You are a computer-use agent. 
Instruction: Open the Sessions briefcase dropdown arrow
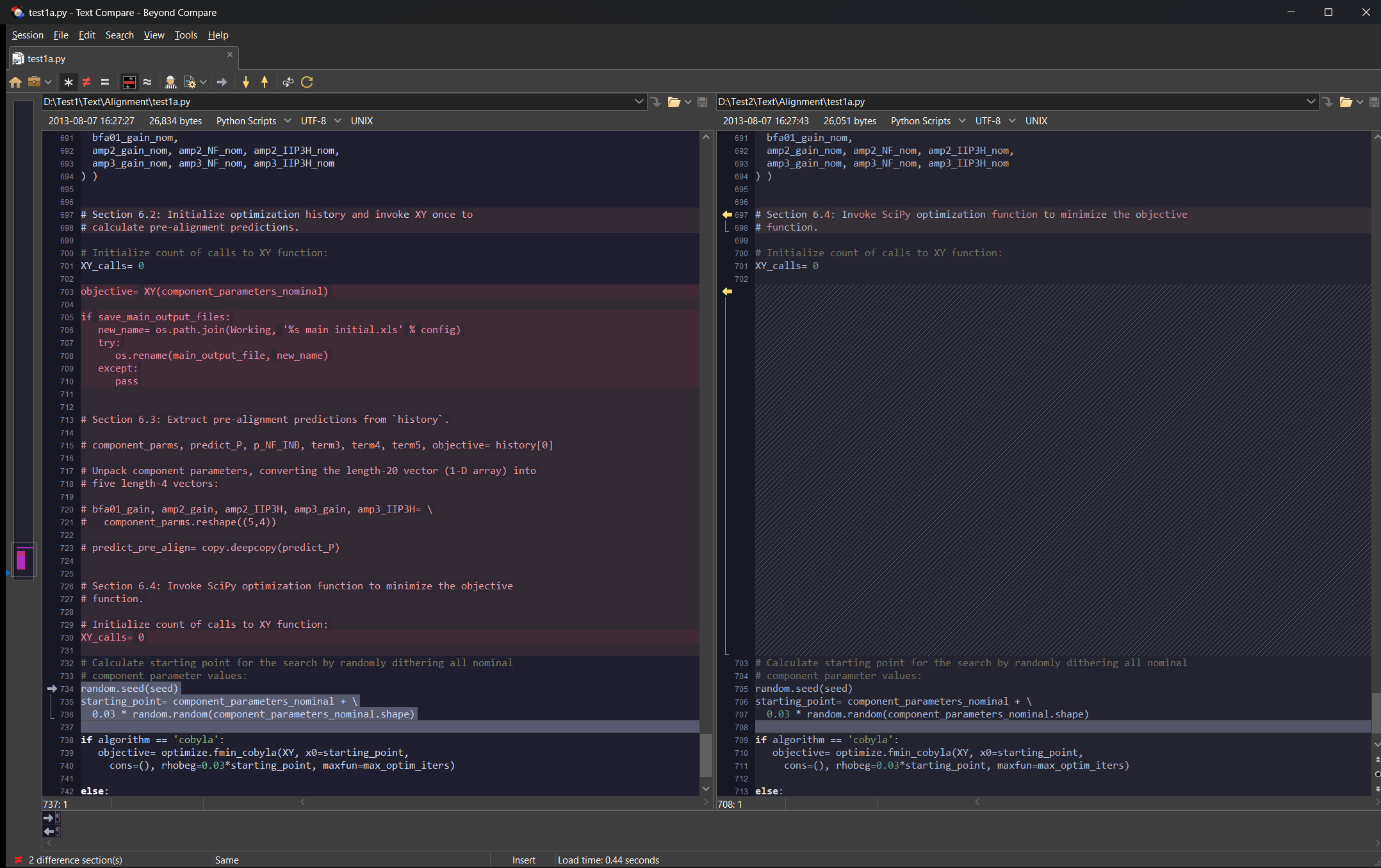(x=48, y=82)
